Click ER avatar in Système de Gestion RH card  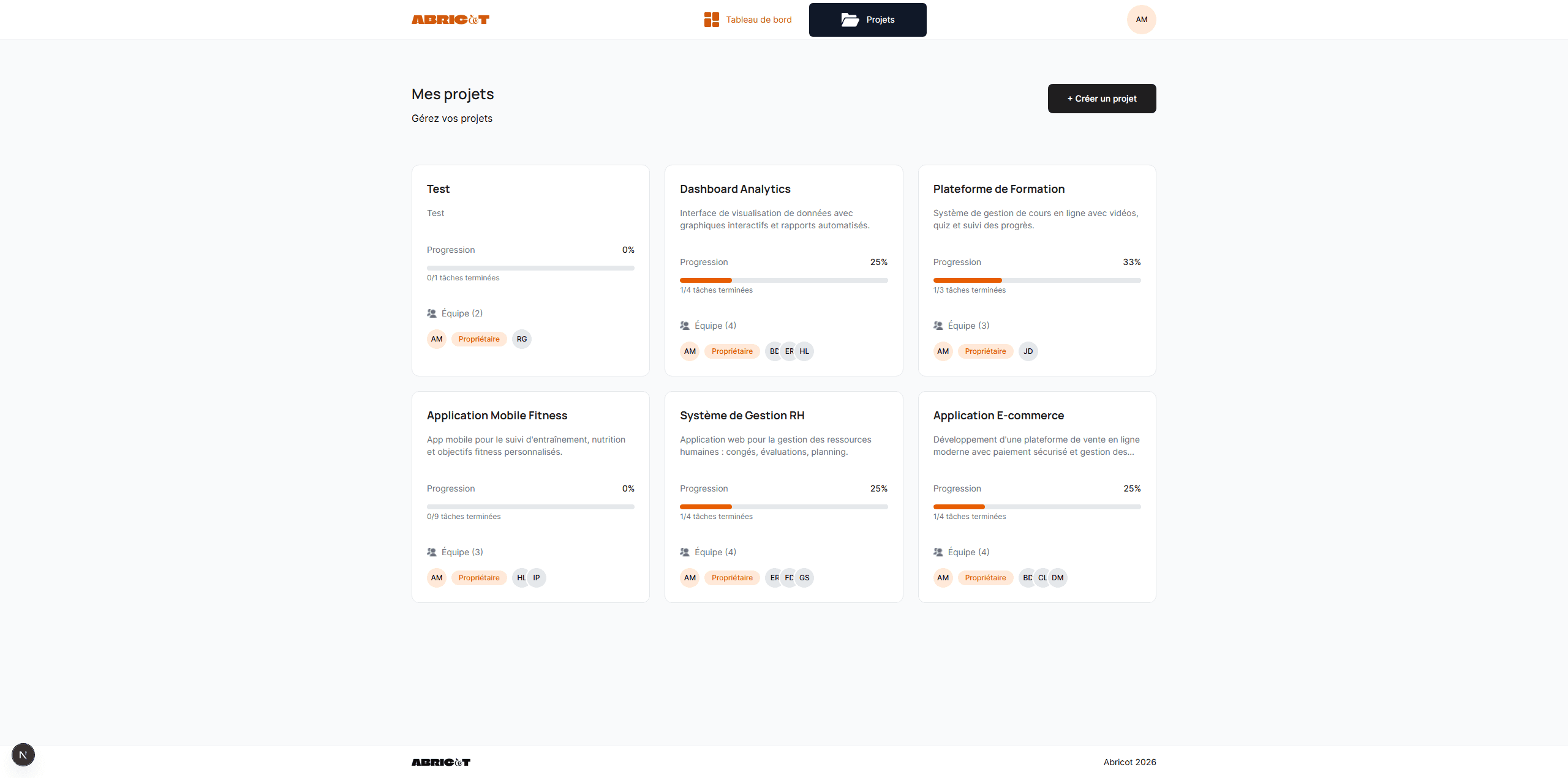pyautogui.click(x=773, y=578)
